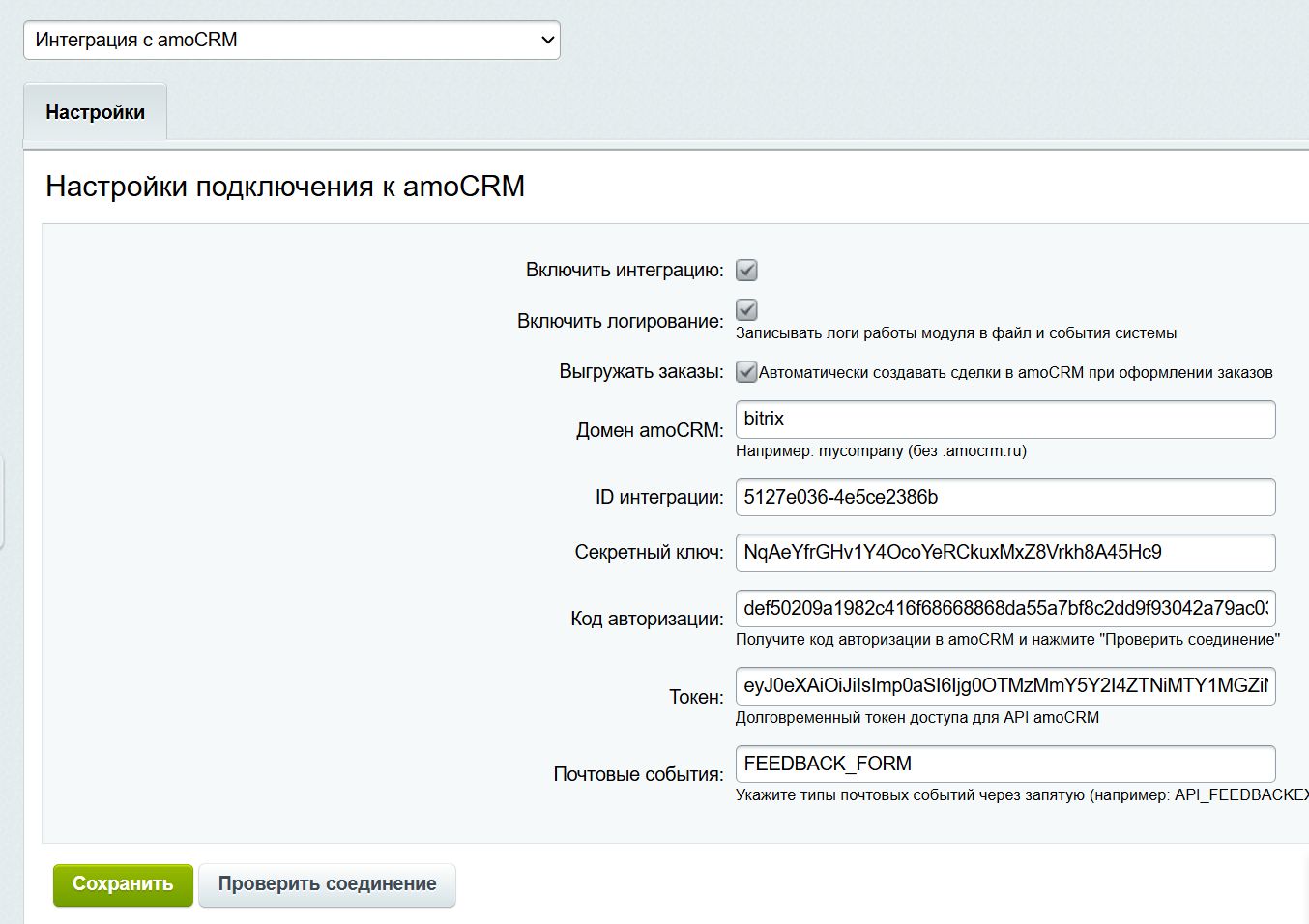This screenshot has width=1309, height=924.
Task: Place cursor in the "Токен" field
Action: point(1005,686)
